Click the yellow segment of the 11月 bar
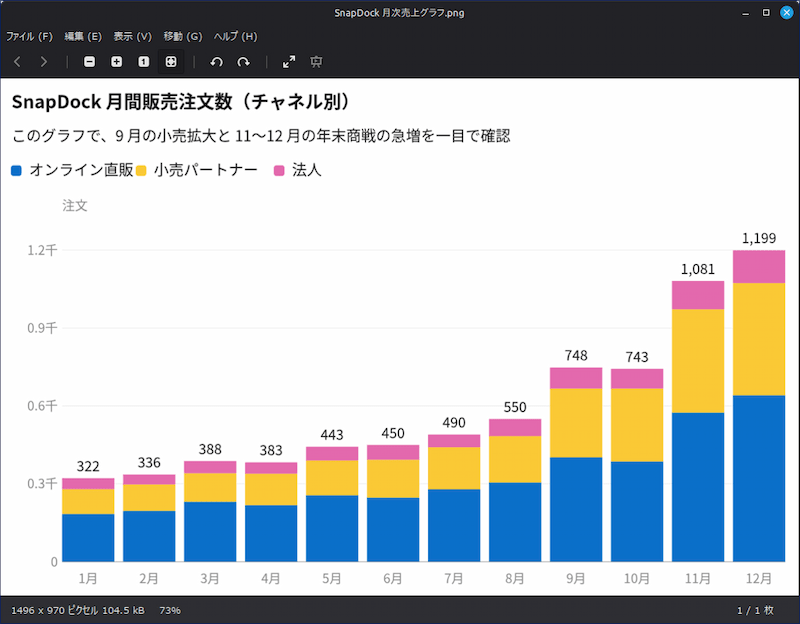Screen dimensions: 800x624 click(x=697, y=361)
